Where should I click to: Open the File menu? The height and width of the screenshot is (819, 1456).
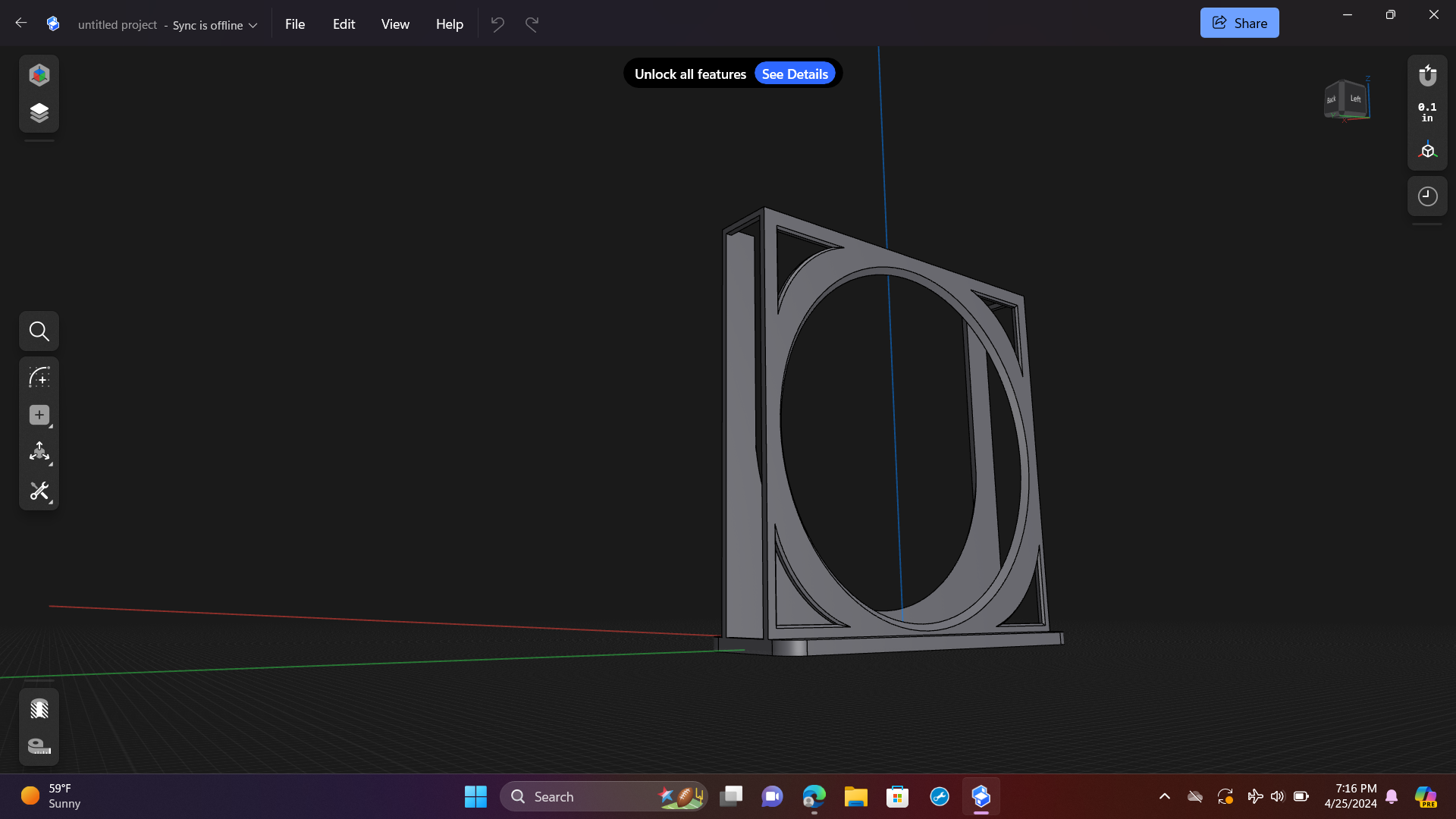point(294,24)
